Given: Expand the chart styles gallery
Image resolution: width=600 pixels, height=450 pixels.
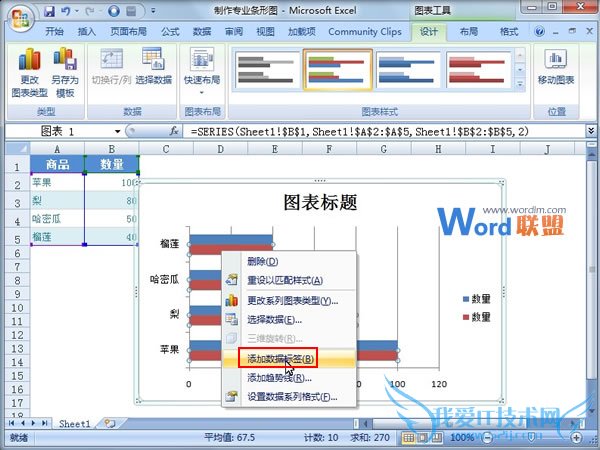Looking at the screenshot, I should coord(520,83).
